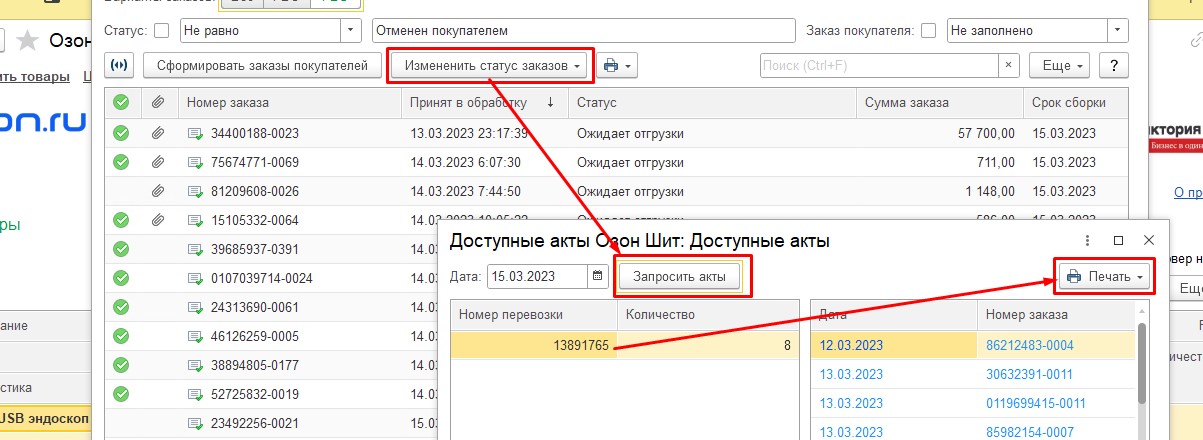Toggle the Статус filter checkbox

162,31
